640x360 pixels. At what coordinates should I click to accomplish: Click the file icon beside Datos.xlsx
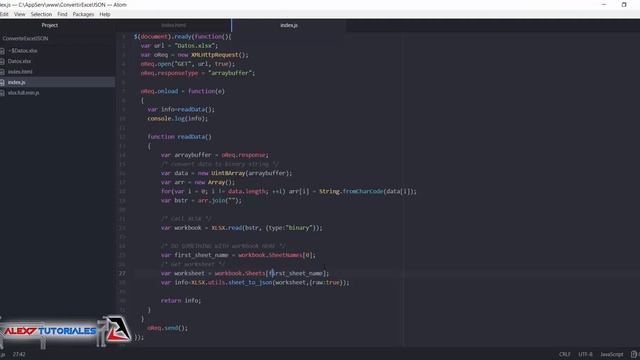coord(2,61)
